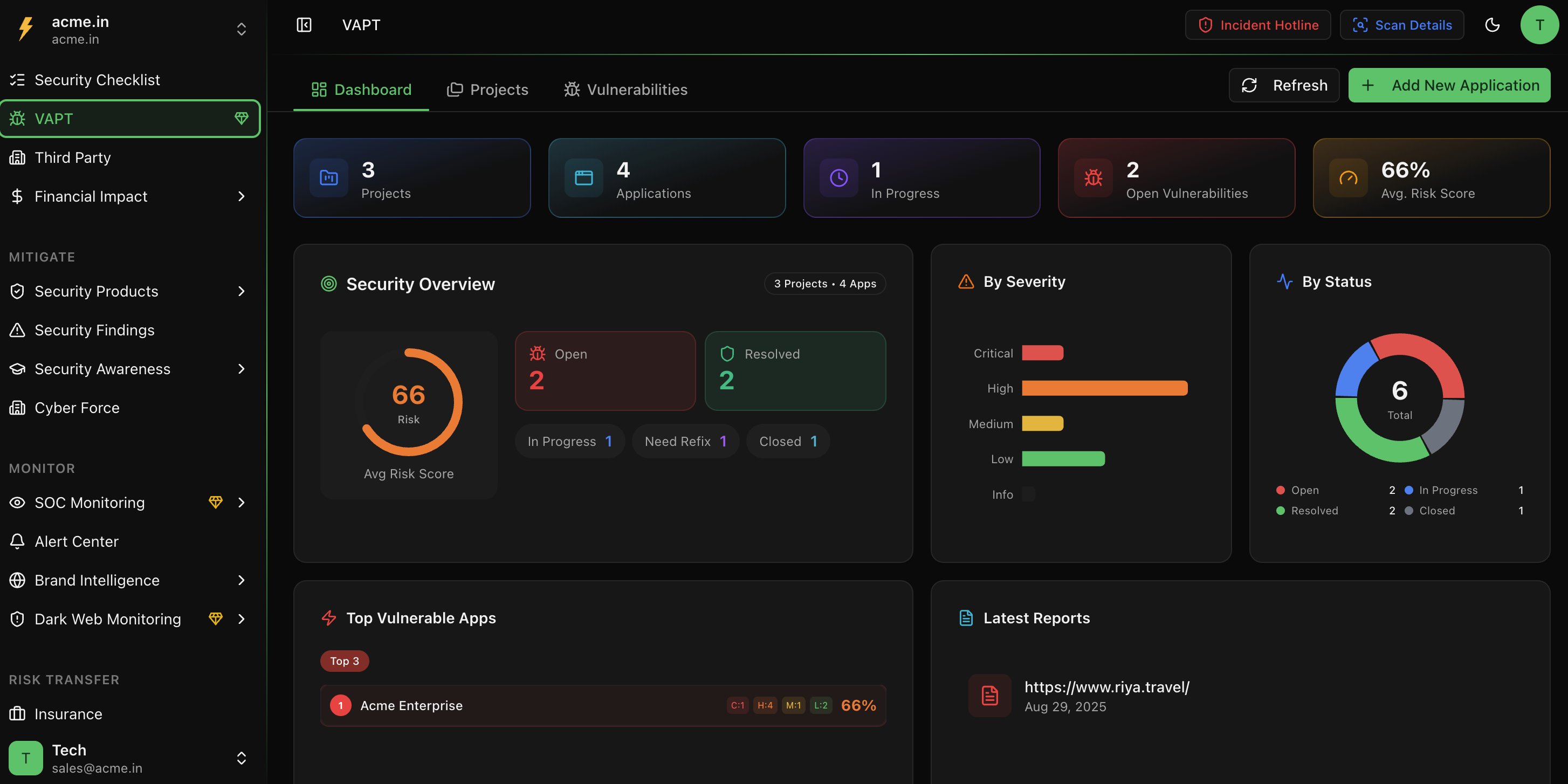Click the Open Vulnerabilities bug icon
The width and height of the screenshot is (1568, 784).
click(x=1093, y=178)
